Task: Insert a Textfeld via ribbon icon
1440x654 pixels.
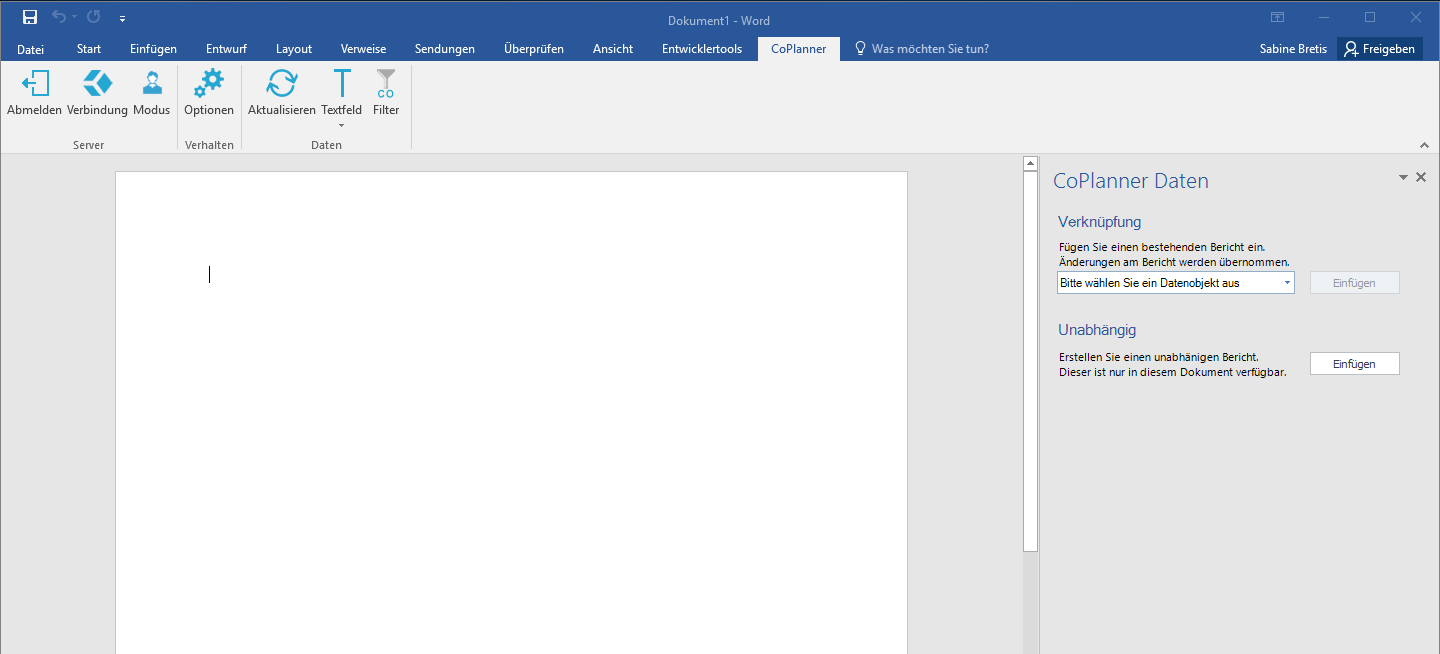Action: point(342,84)
